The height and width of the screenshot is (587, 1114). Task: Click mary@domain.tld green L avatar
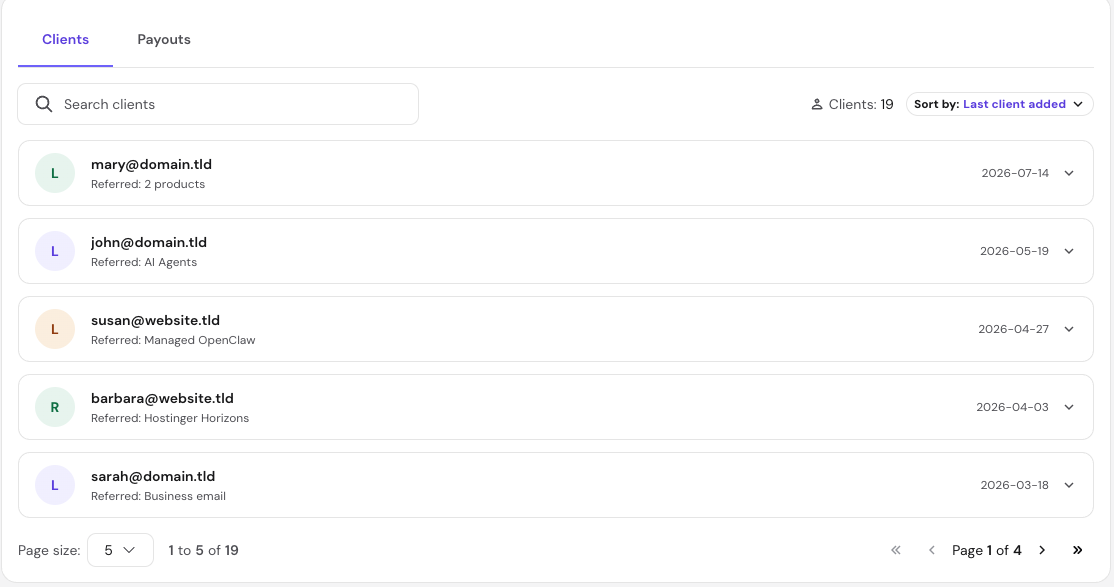pos(55,173)
